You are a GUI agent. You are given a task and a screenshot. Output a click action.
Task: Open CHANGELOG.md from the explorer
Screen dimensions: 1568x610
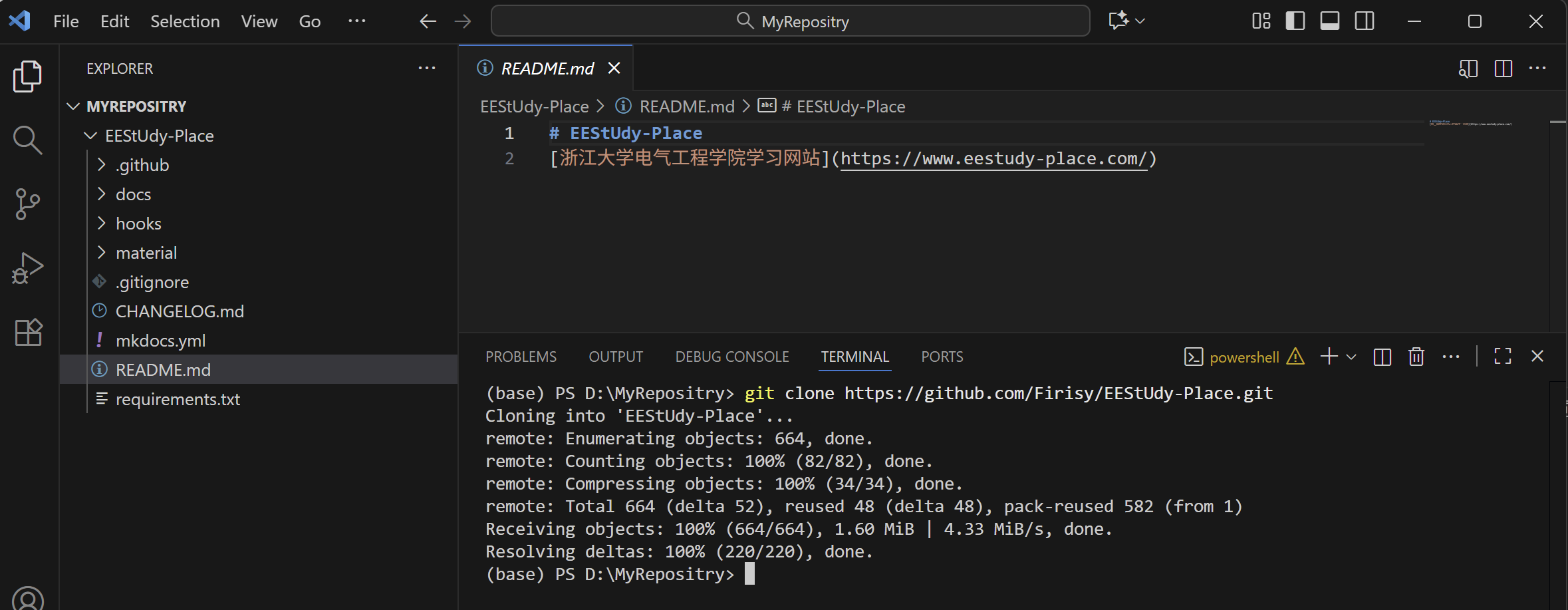pos(180,311)
